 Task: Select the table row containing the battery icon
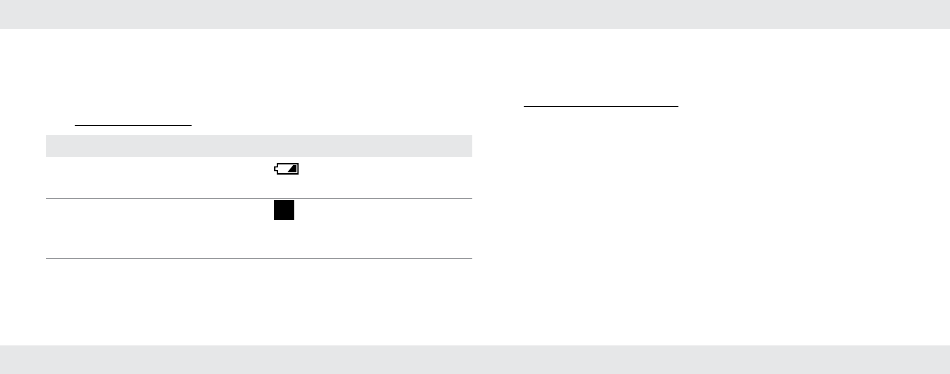(259, 177)
